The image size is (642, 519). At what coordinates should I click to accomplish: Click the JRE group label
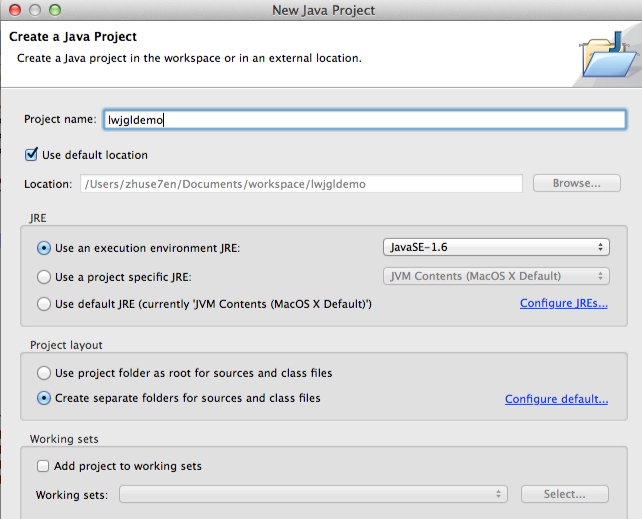point(38,218)
